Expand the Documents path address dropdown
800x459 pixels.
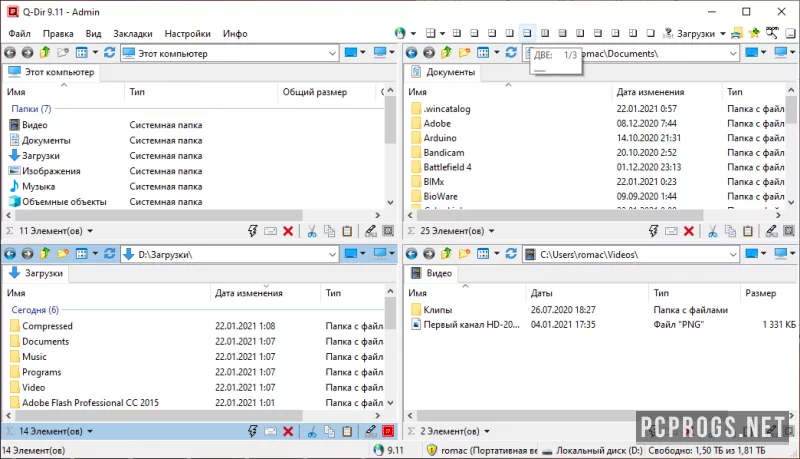click(733, 53)
